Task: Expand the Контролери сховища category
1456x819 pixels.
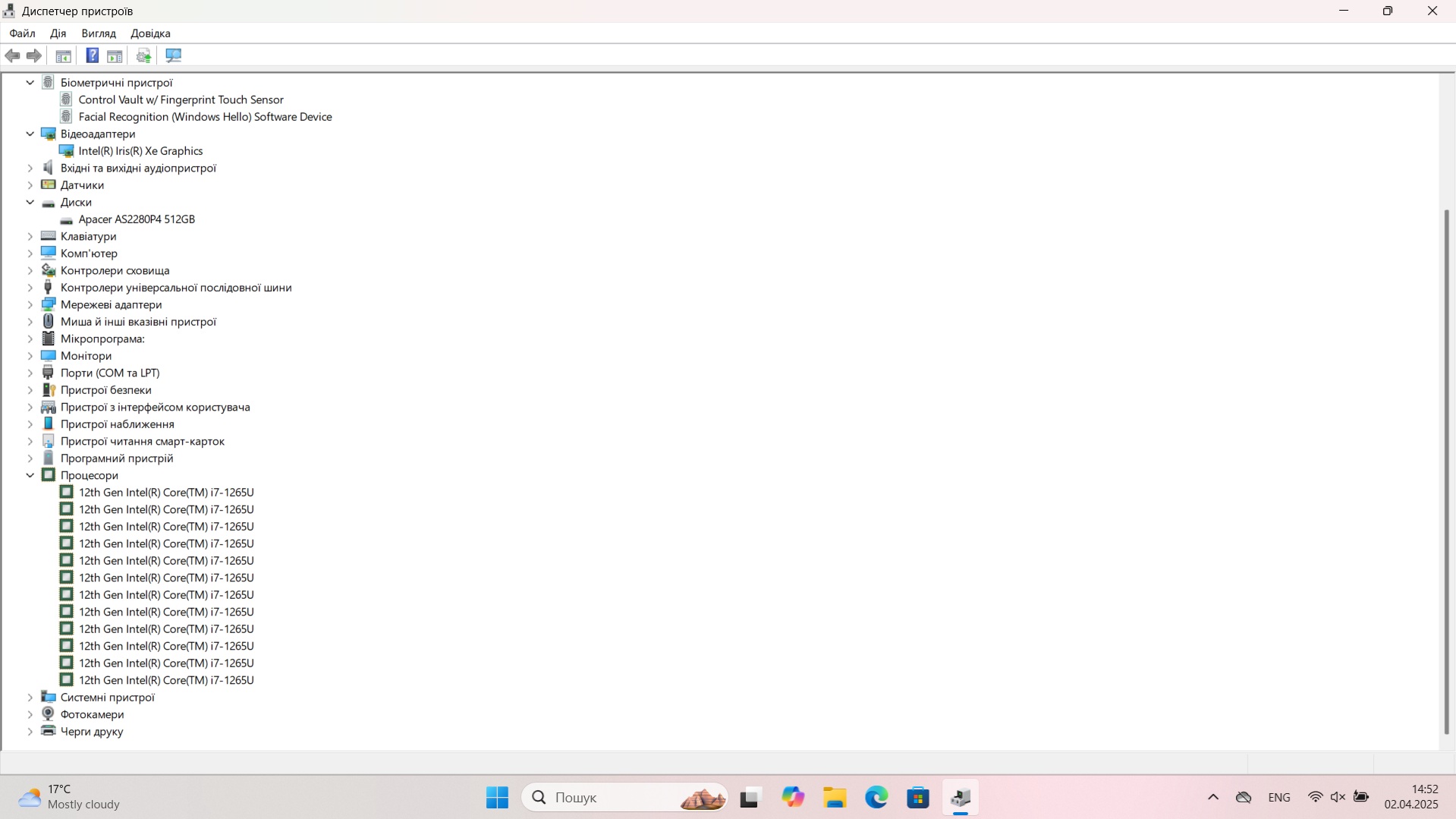Action: (x=30, y=270)
